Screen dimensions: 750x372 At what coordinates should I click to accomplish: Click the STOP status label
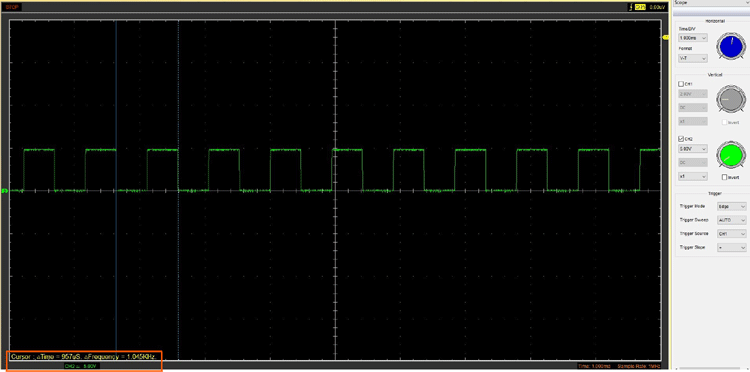[x=12, y=7]
